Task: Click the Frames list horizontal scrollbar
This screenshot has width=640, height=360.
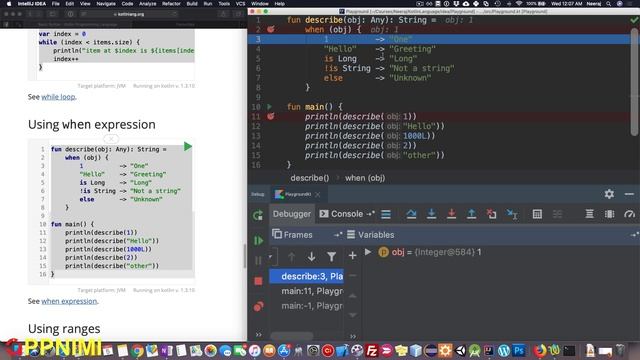Action: (x=292, y=336)
